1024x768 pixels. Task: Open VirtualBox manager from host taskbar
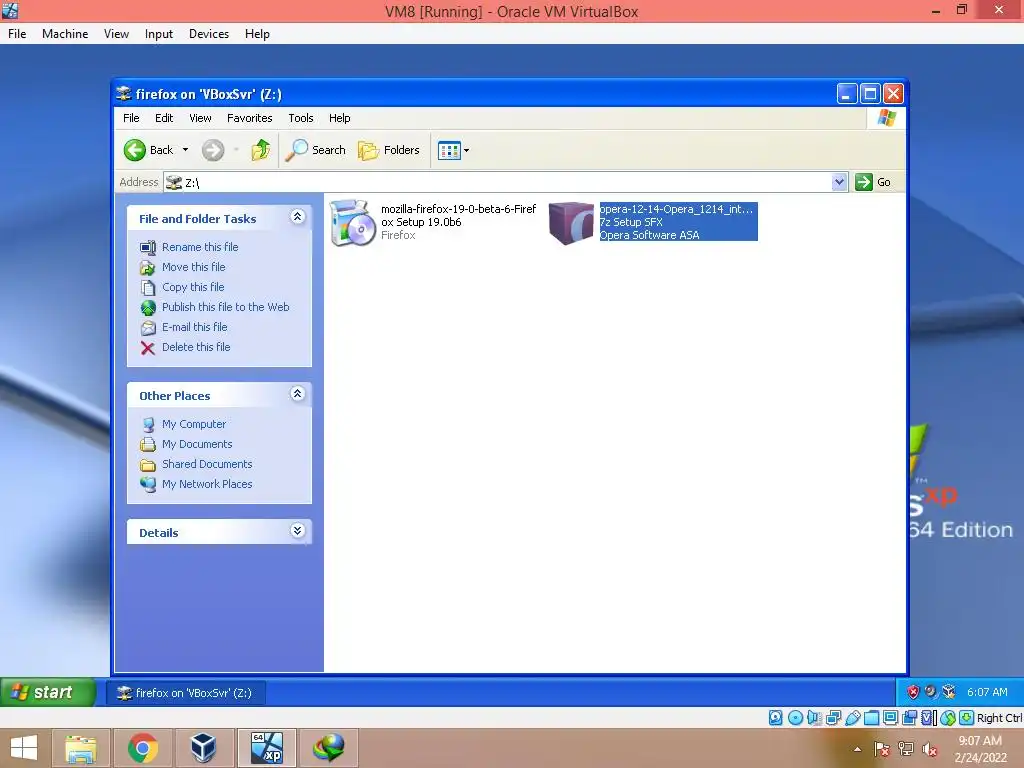(x=203, y=748)
